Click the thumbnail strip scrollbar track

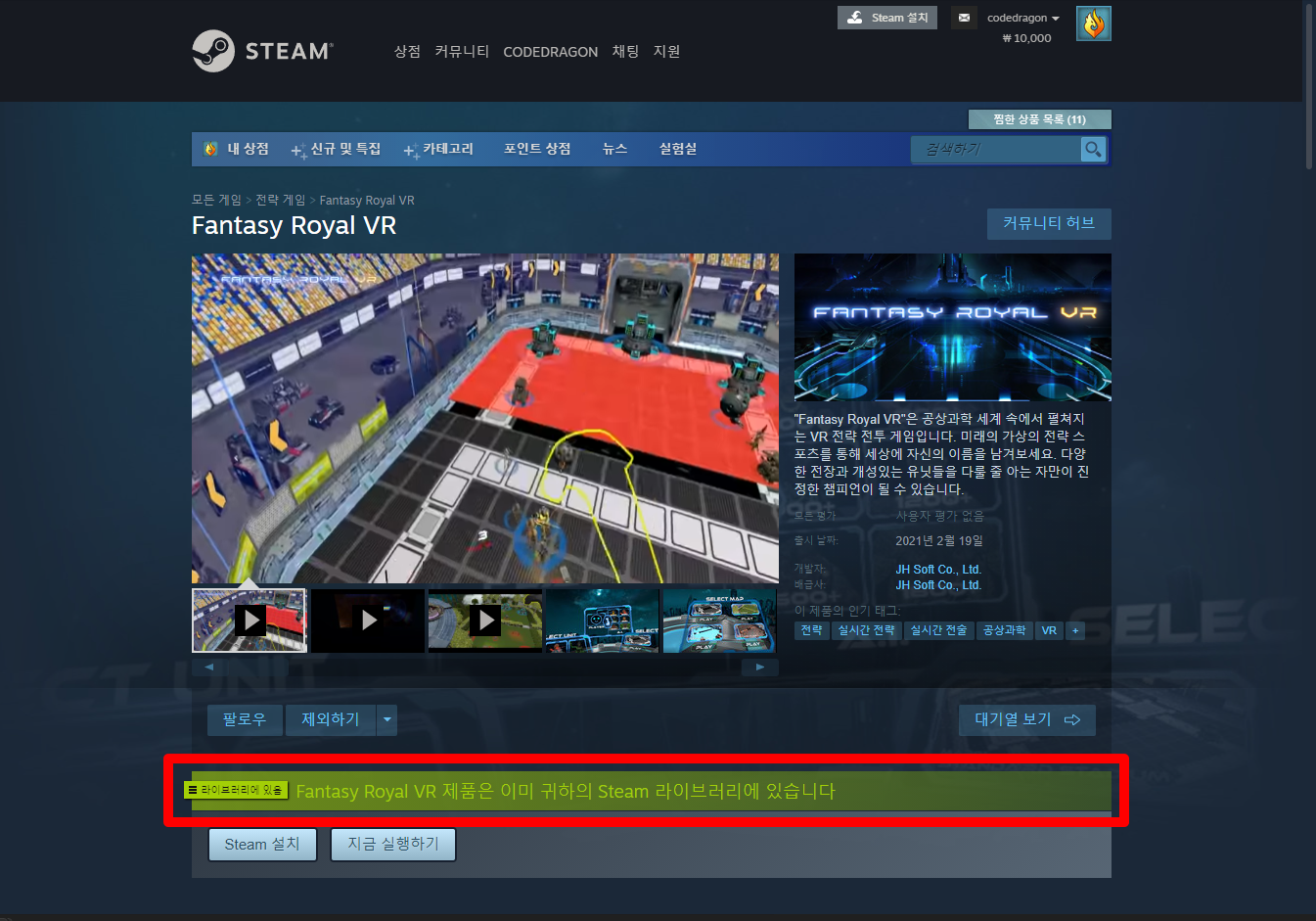coord(485,667)
